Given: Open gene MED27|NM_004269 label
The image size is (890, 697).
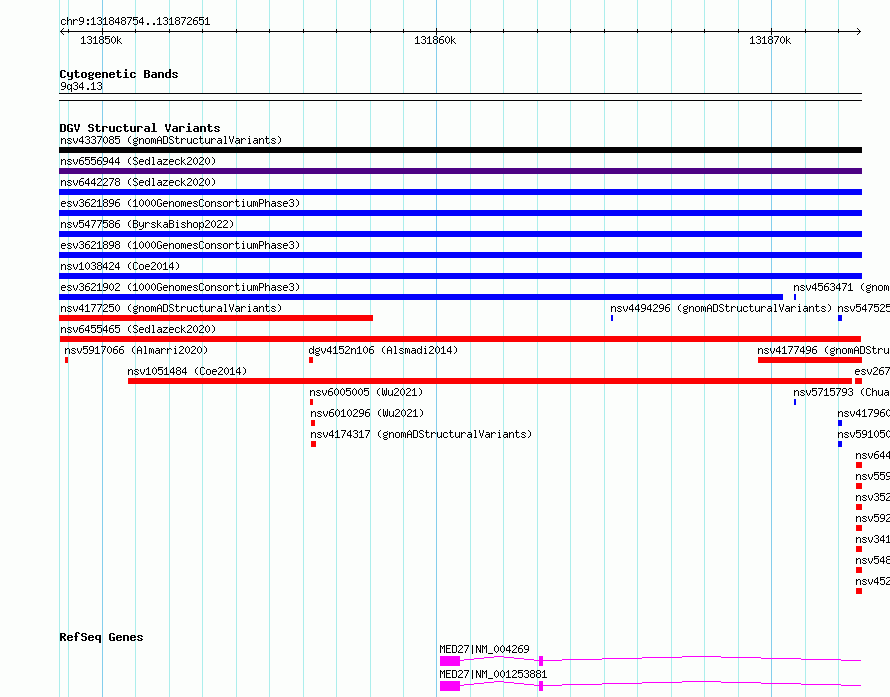Looking at the screenshot, I should coord(484,649).
